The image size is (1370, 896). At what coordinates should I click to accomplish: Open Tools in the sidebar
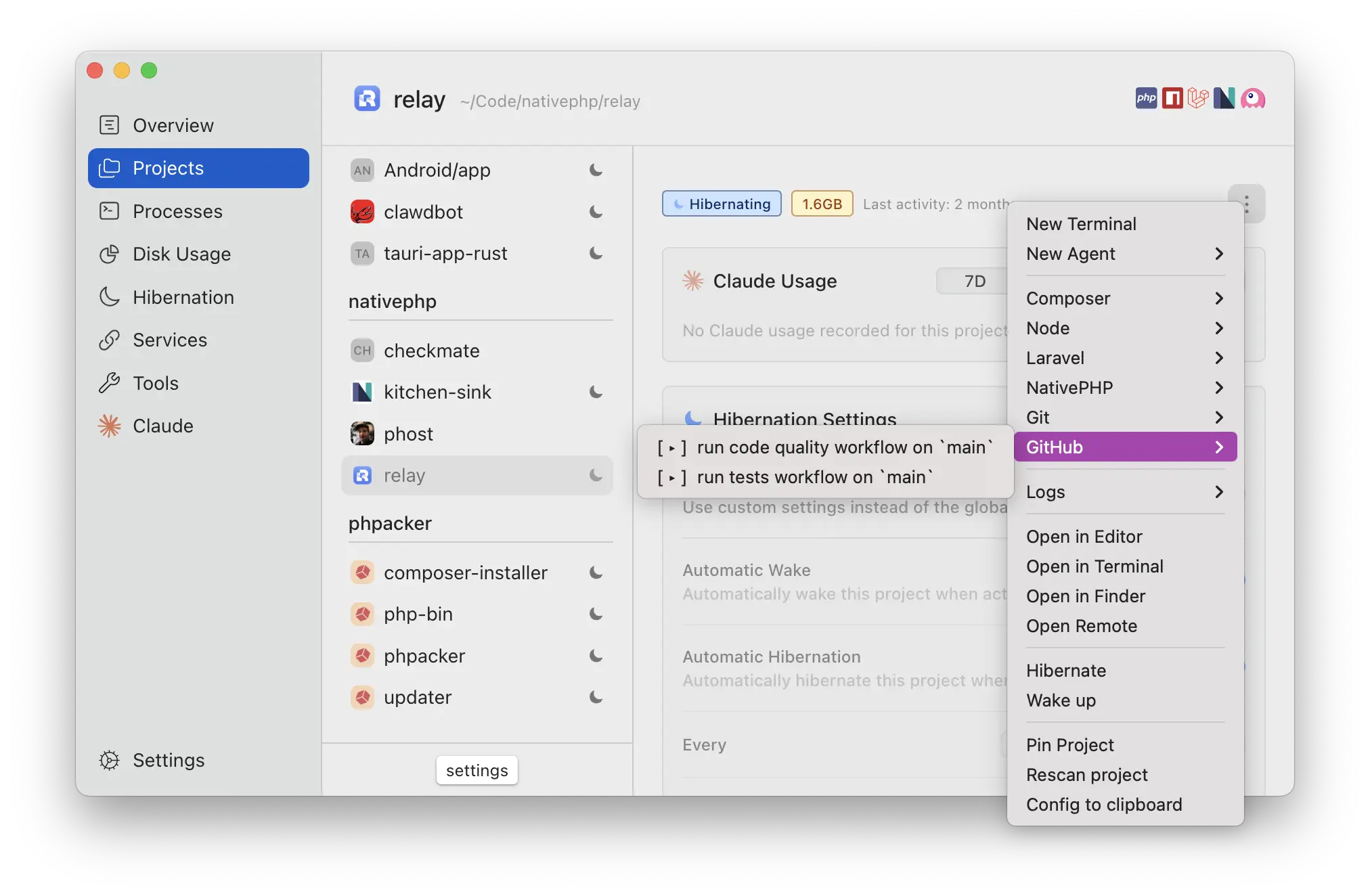tap(198, 383)
